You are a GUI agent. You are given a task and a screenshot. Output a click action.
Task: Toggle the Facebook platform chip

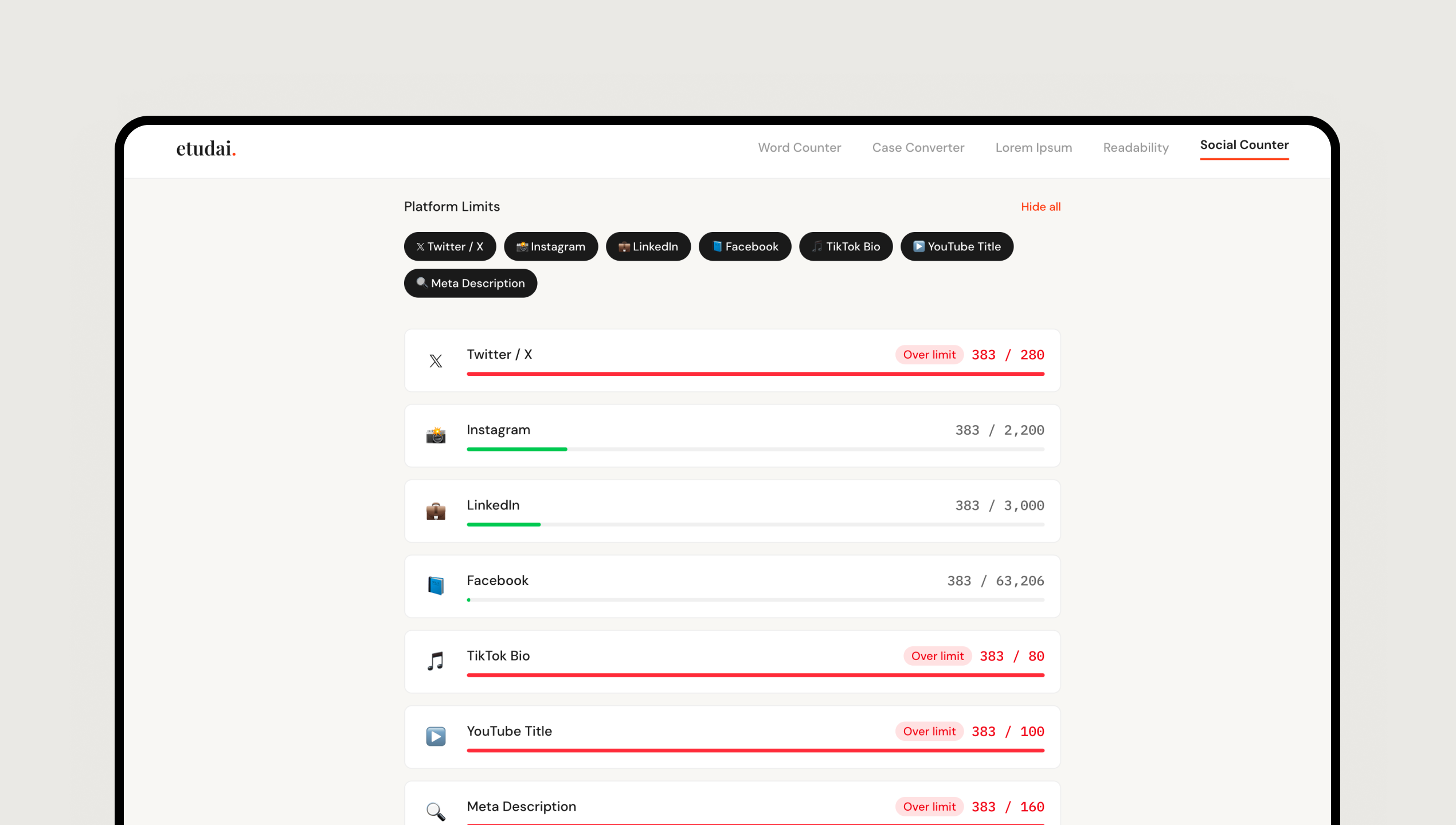tap(745, 247)
